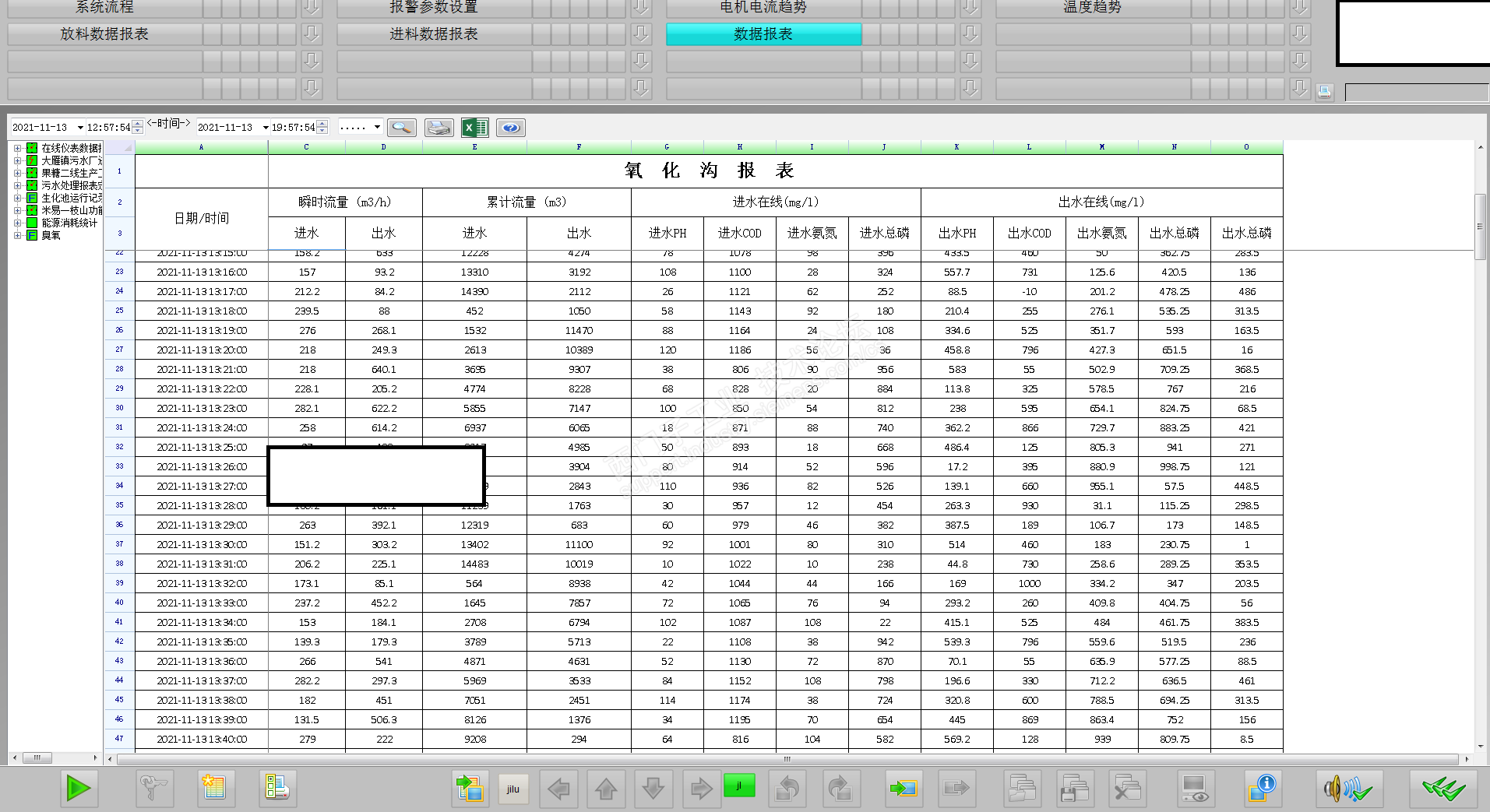
Task: Click the small printer icon near top right
Action: click(x=1325, y=93)
